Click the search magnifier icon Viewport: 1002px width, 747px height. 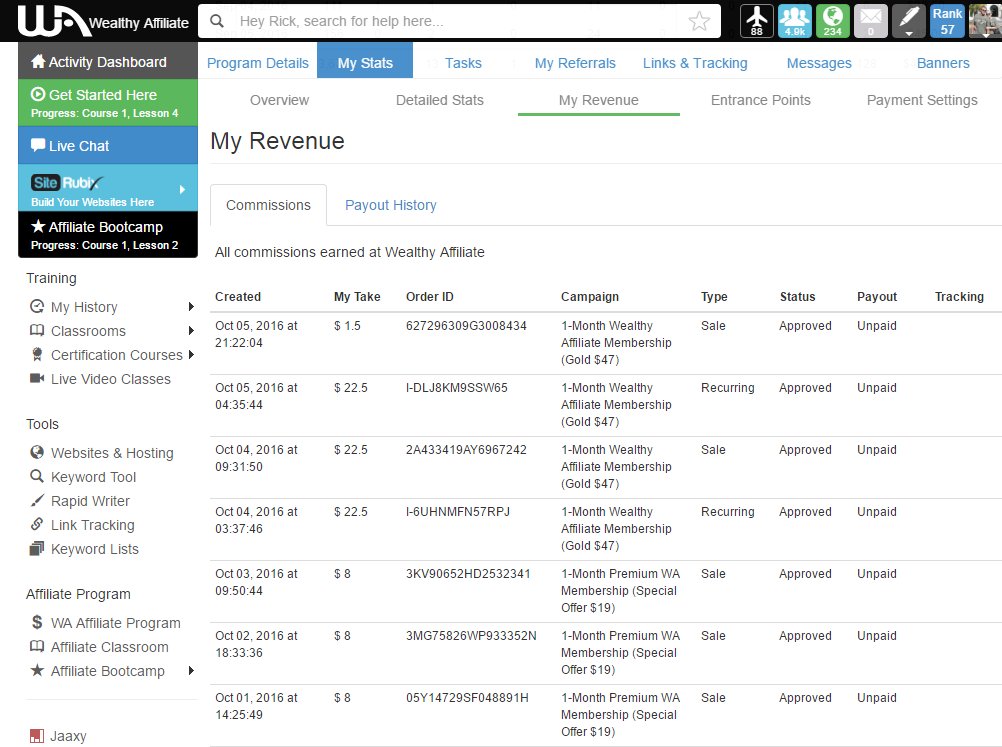tap(217, 21)
